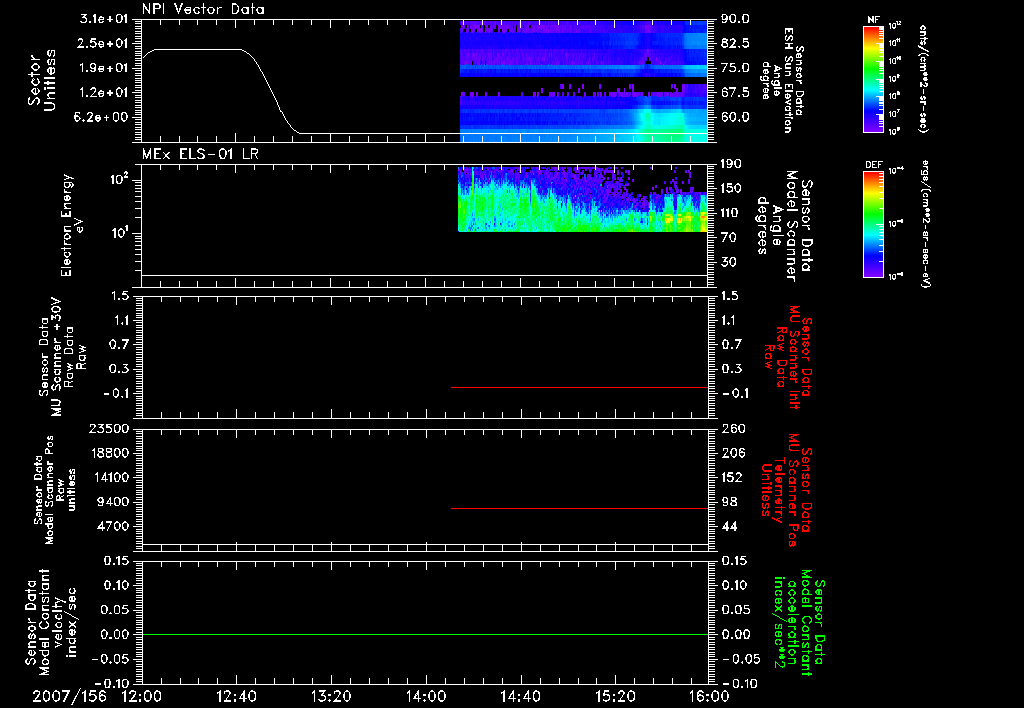Click the '12:00' time axis label
This screenshot has height=708, width=1024.
pyautogui.click(x=142, y=696)
